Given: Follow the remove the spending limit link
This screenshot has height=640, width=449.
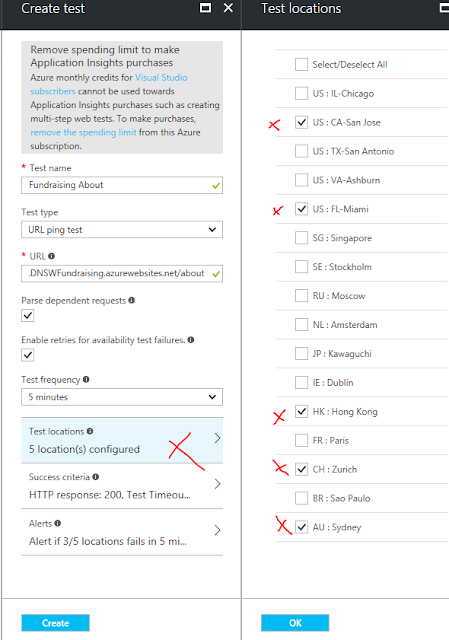Looking at the screenshot, I should (83, 132).
